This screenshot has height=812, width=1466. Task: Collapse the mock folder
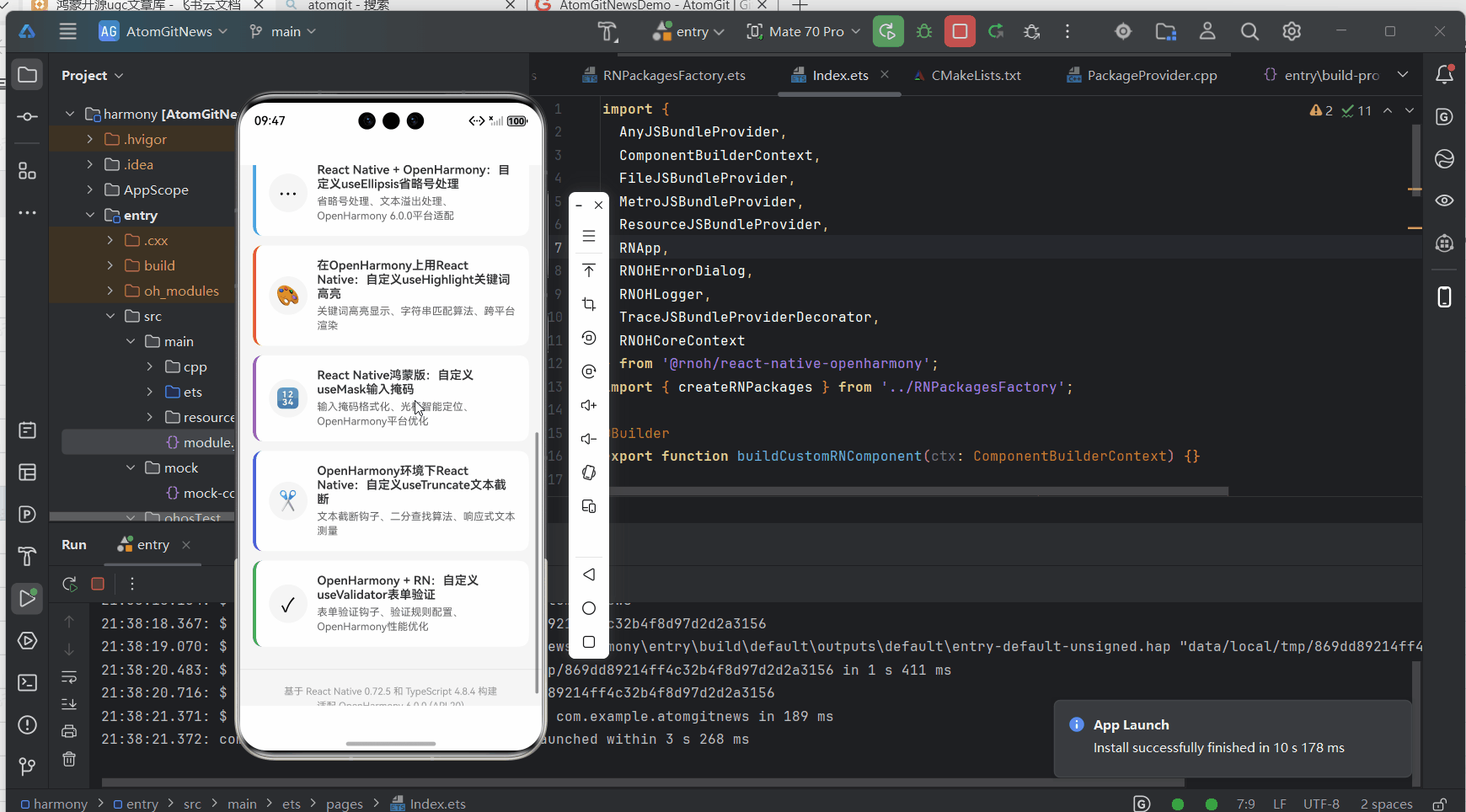coord(130,467)
